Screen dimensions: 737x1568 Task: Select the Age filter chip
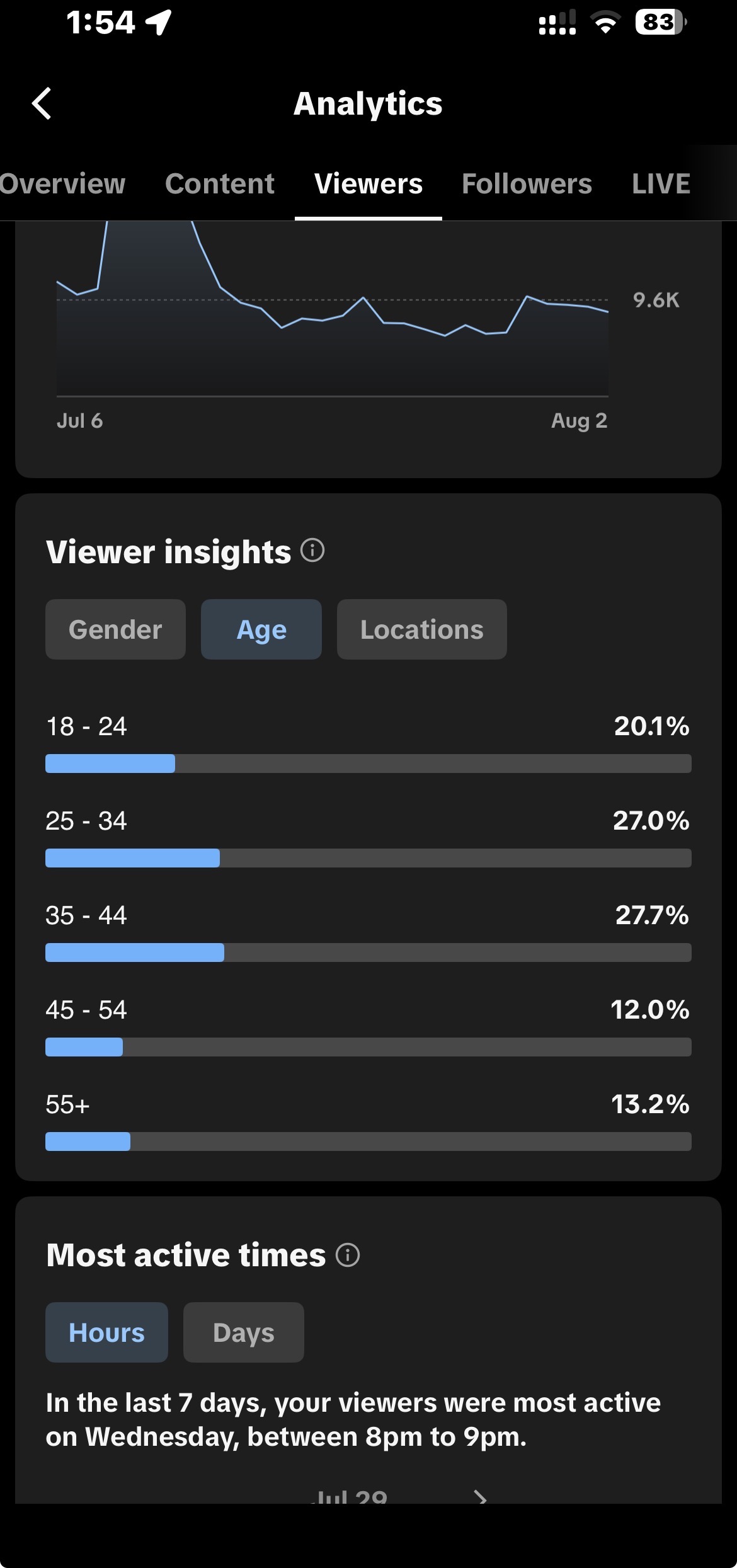click(x=261, y=629)
